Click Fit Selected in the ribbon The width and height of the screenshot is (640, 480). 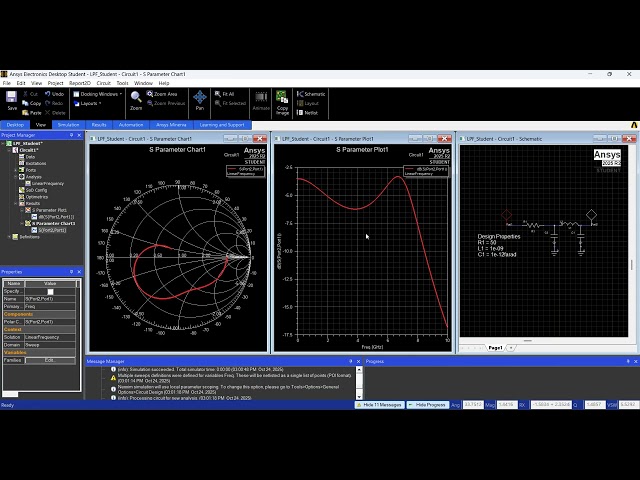coord(230,103)
